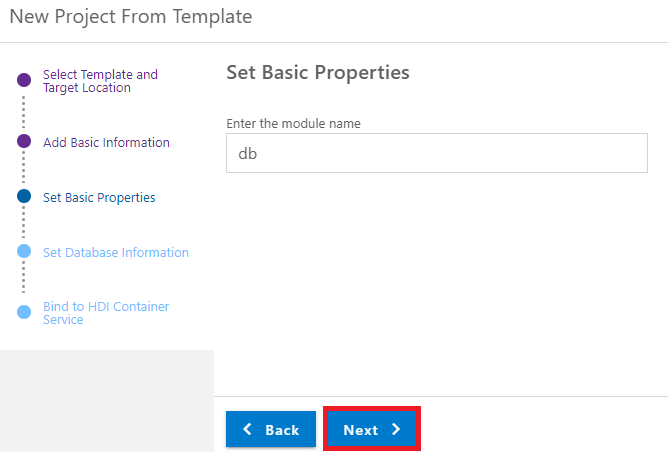Image resolution: width=668 pixels, height=452 pixels.
Task: Open the 'Add Basic Information' step
Action: [x=106, y=142]
